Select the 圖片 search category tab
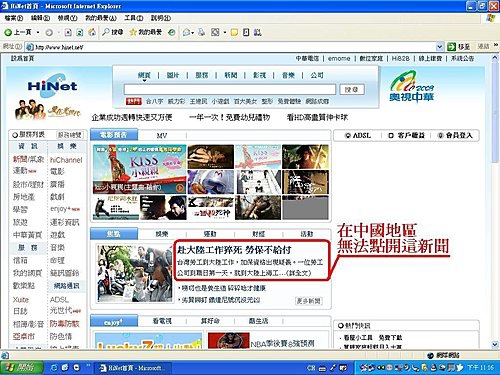The width and height of the screenshot is (500, 375). [x=173, y=75]
